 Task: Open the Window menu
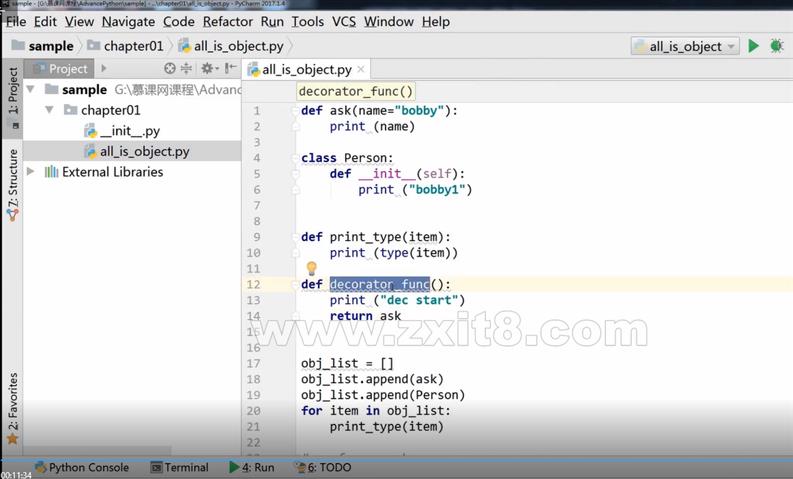click(388, 22)
